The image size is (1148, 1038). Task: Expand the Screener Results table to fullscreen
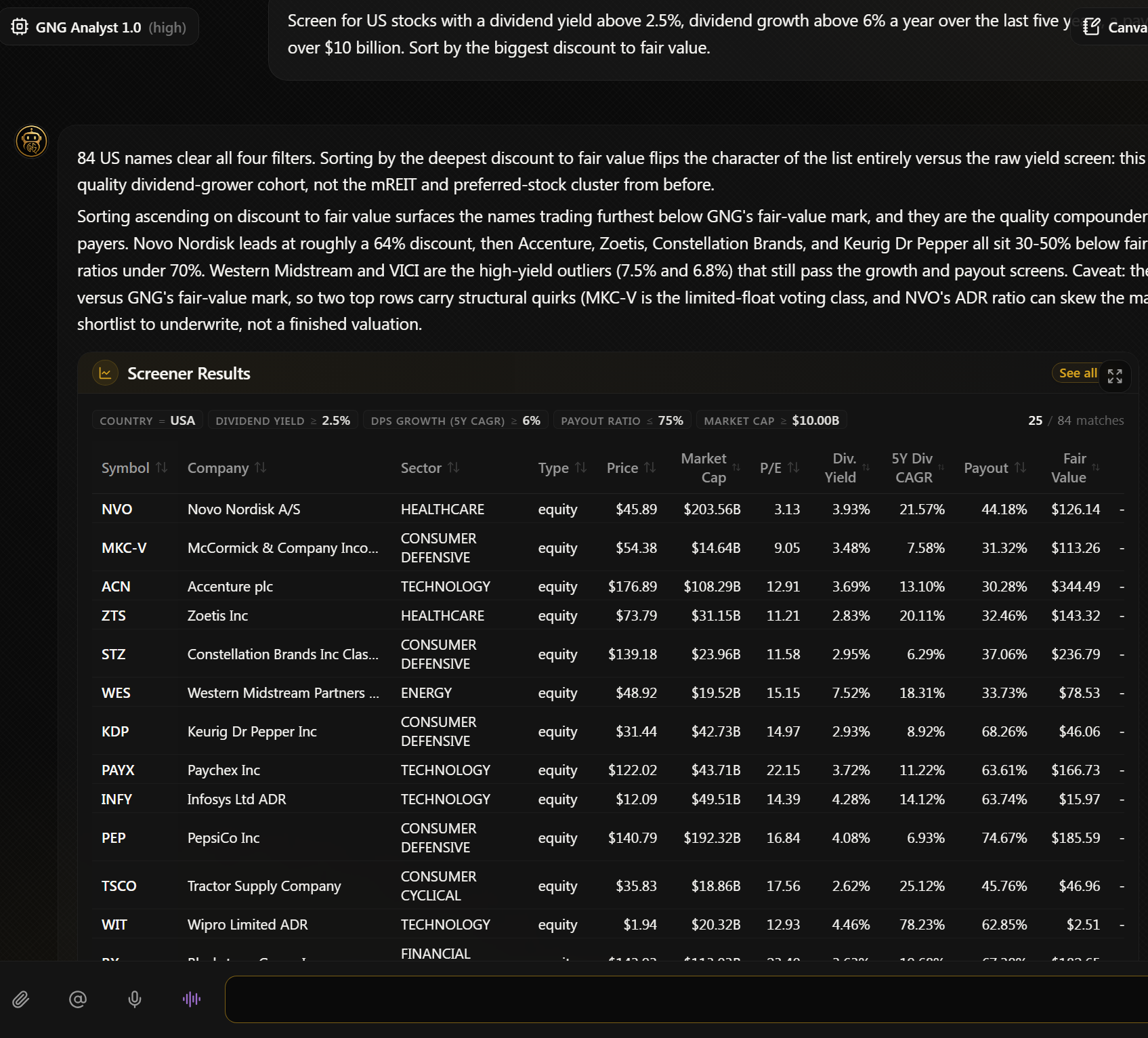[x=1115, y=376]
